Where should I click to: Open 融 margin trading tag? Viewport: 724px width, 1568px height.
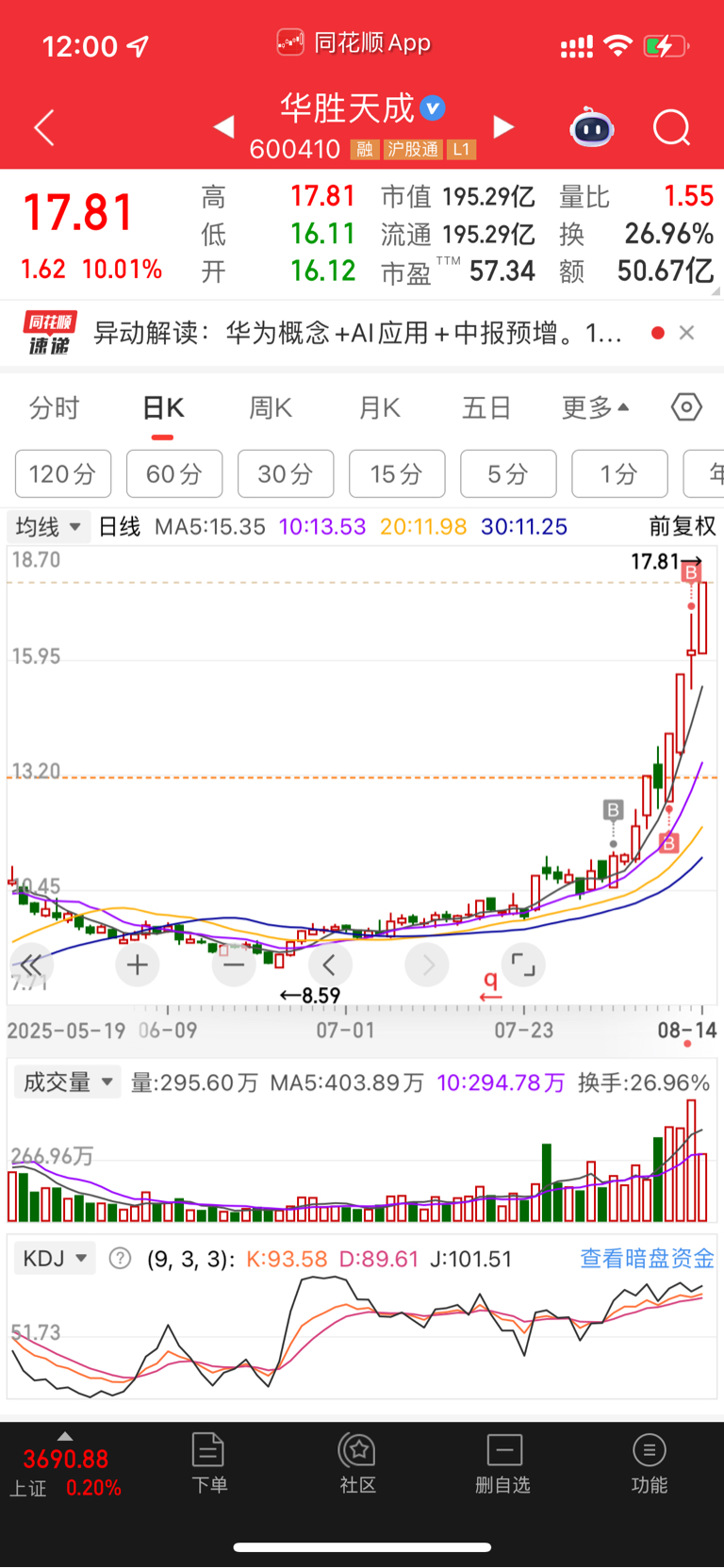pos(365,149)
